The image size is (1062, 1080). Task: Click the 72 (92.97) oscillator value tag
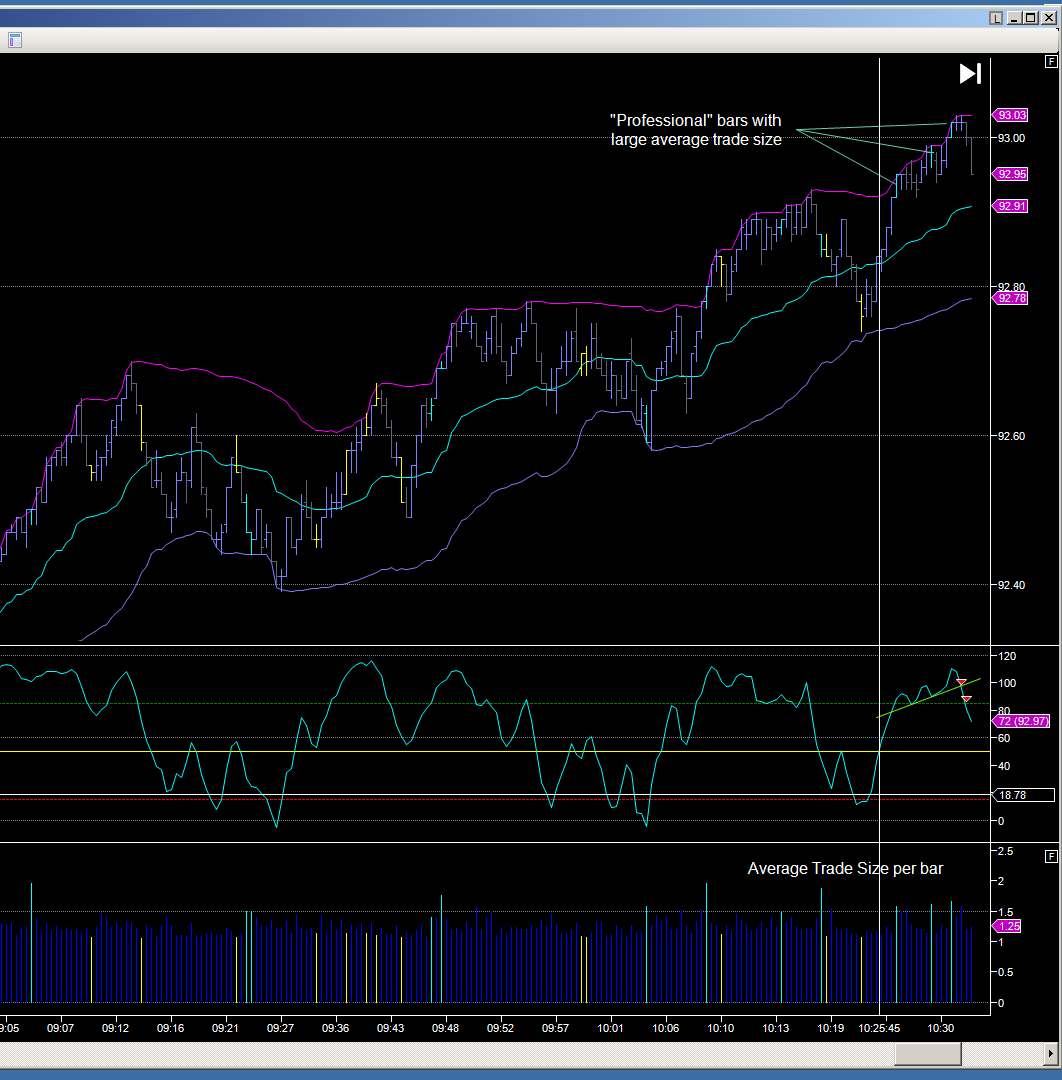point(1022,721)
